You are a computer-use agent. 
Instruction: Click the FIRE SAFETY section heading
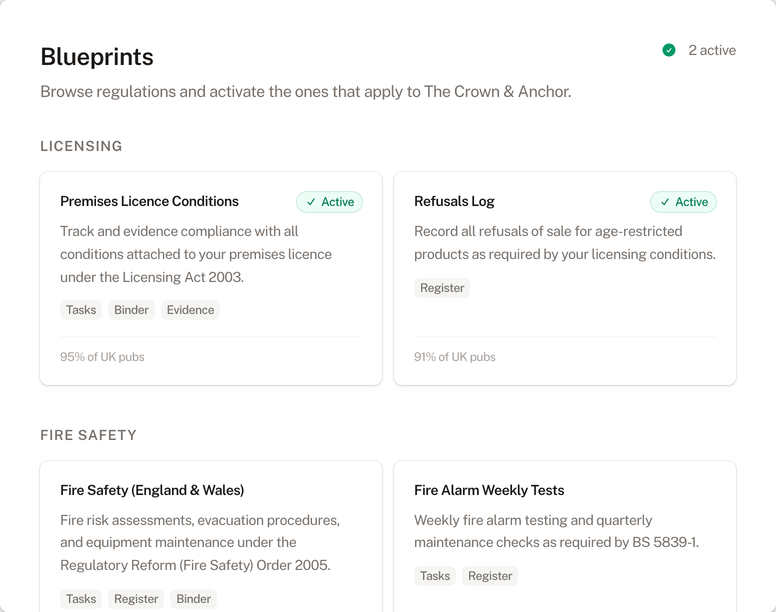click(88, 435)
